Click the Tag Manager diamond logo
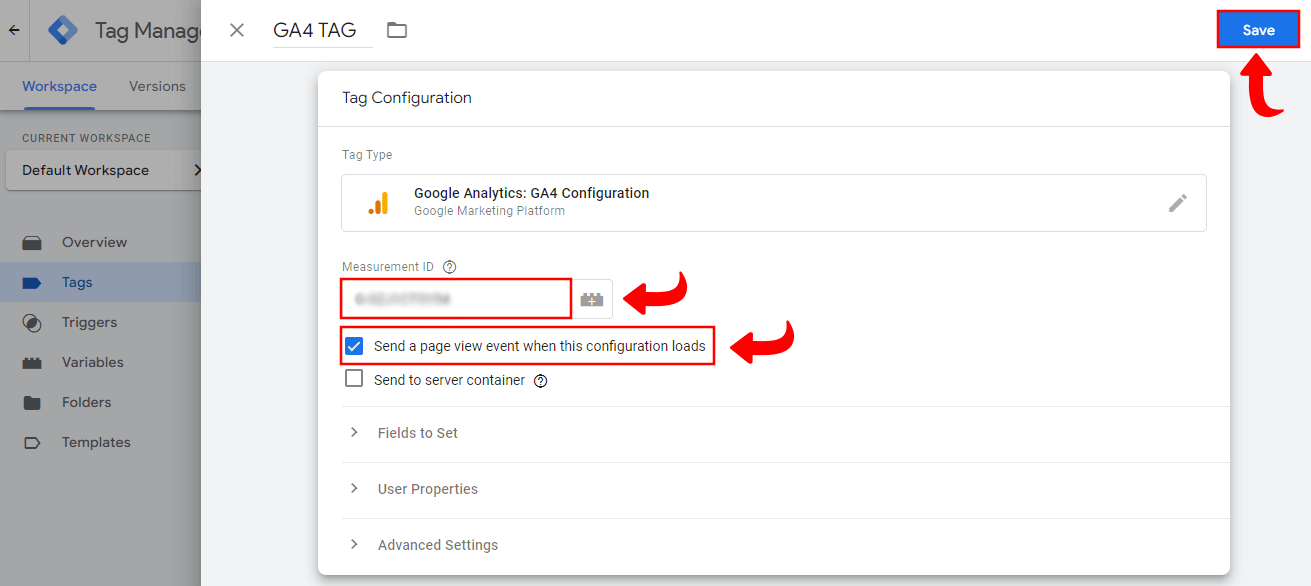Screen dimensions: 1311x586 pyautogui.click(x=62, y=30)
